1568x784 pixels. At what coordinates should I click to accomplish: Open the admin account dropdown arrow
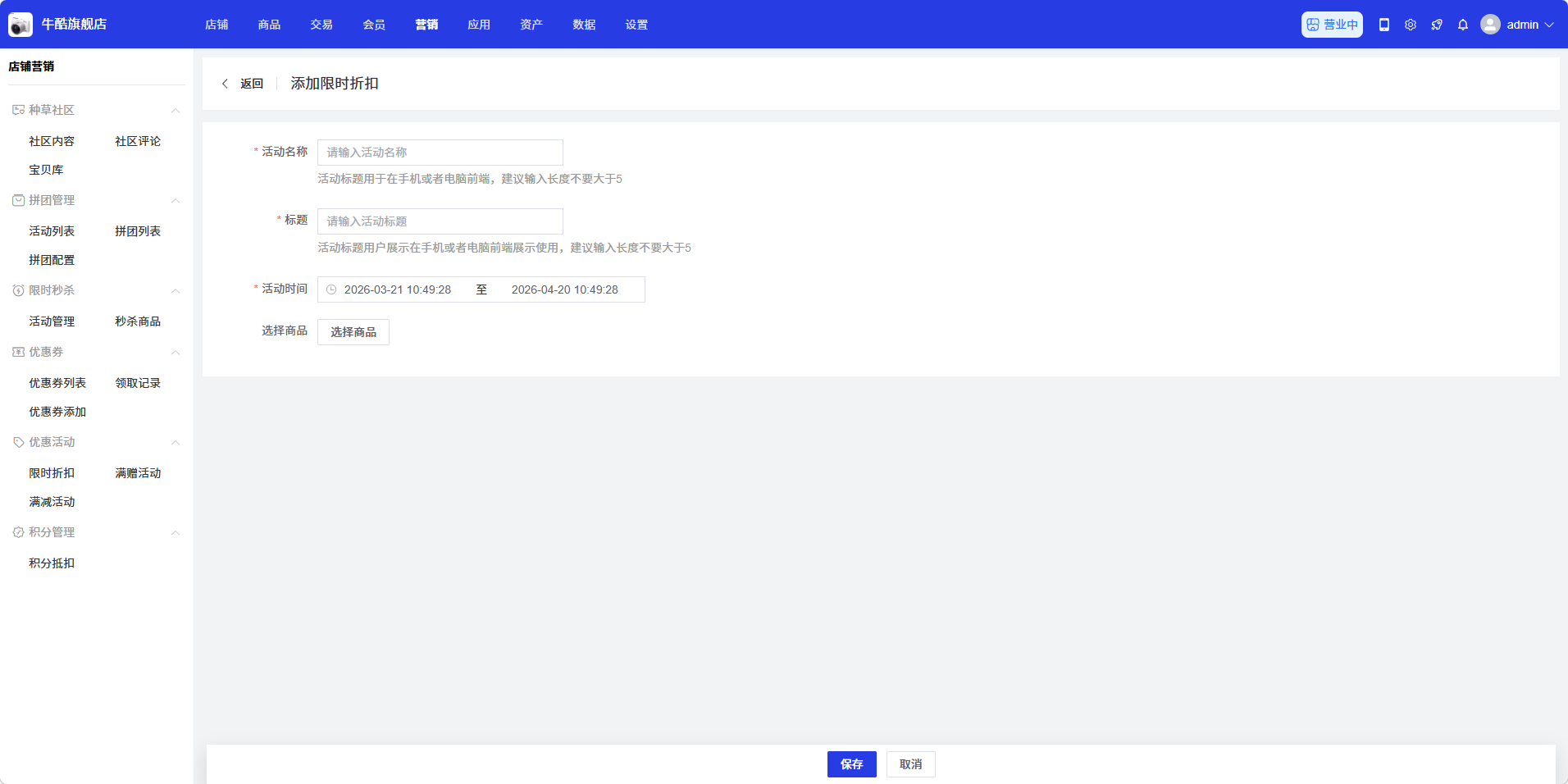pos(1549,25)
